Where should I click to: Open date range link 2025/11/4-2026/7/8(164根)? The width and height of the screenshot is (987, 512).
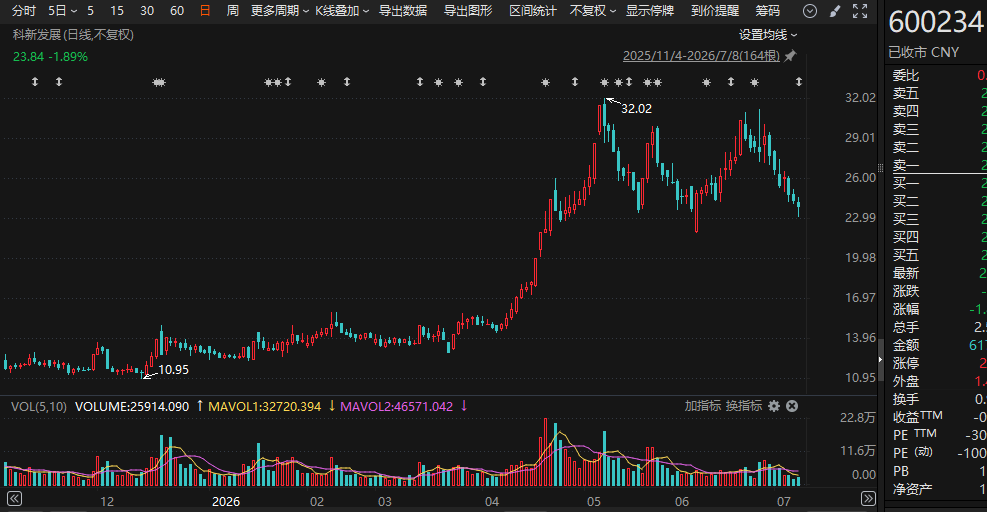(701, 55)
